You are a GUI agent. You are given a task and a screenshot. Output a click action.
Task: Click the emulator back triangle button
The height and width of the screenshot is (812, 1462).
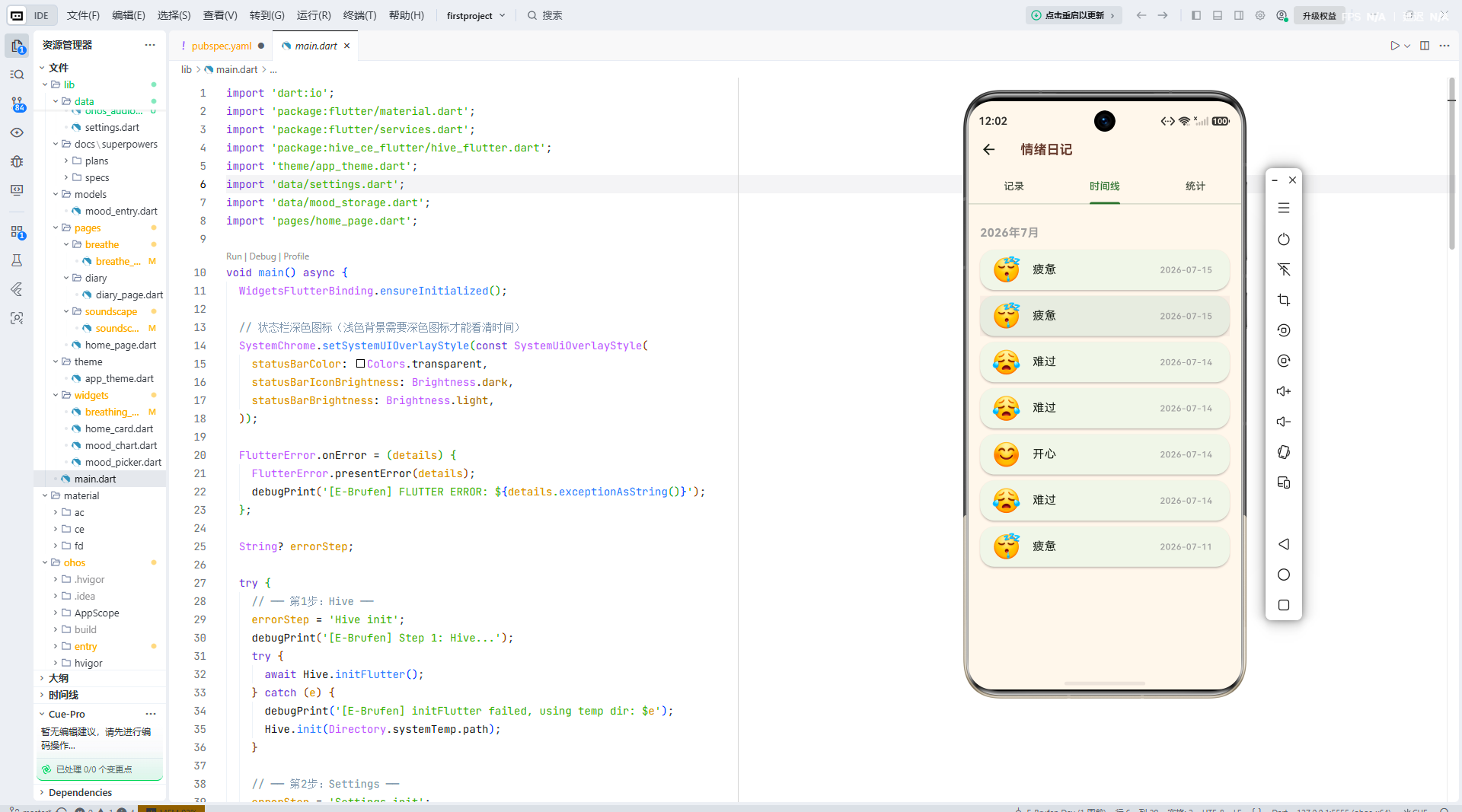tap(1284, 544)
